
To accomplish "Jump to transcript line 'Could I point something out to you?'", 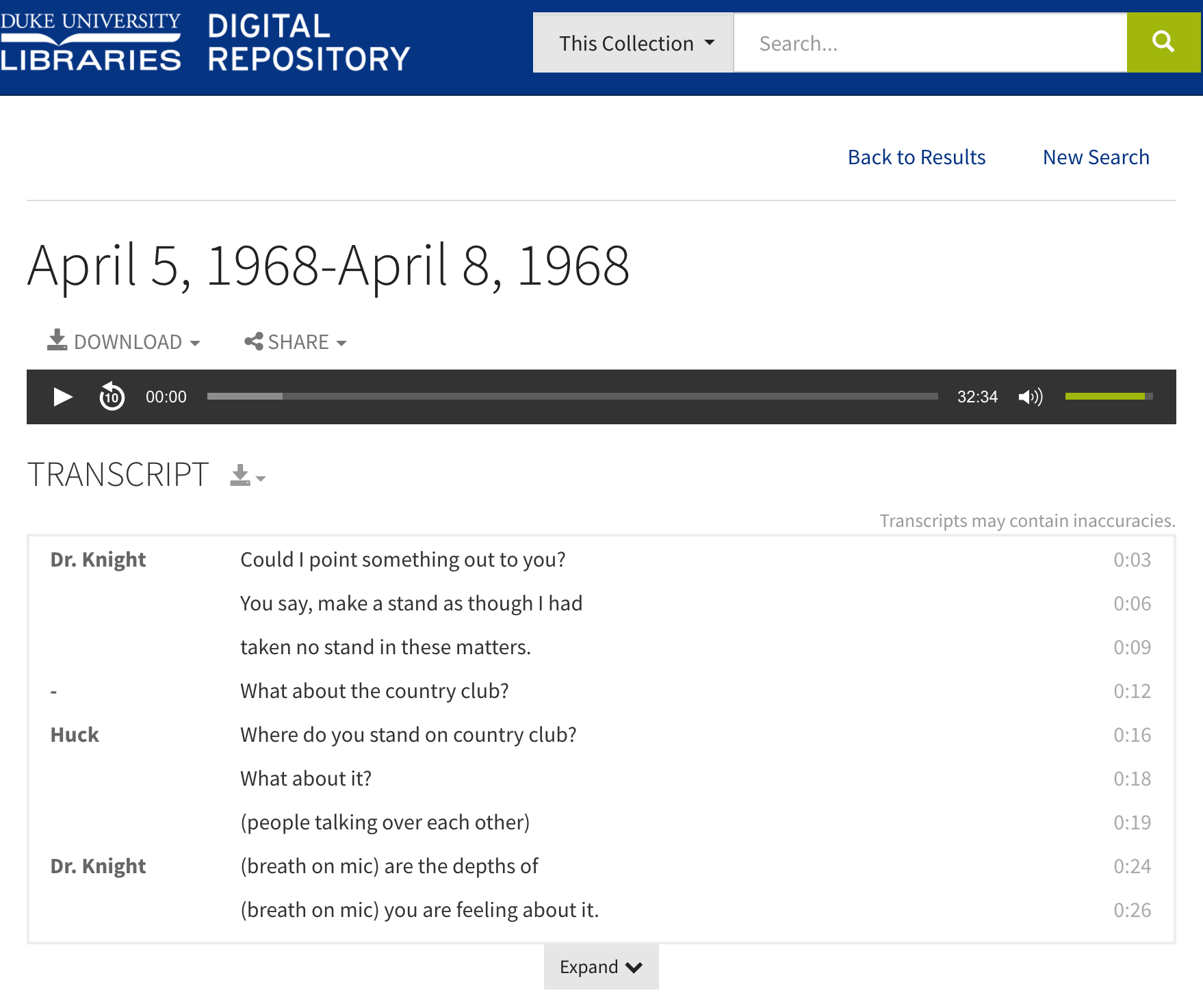I will (x=402, y=560).
